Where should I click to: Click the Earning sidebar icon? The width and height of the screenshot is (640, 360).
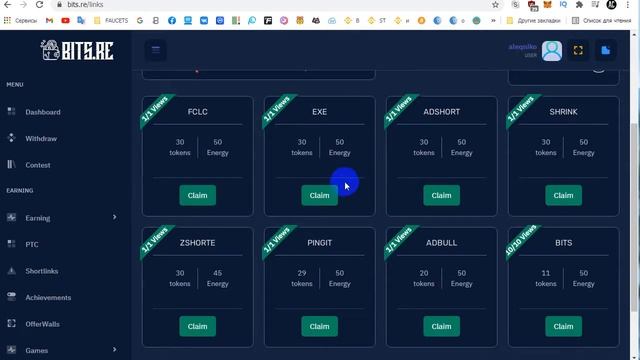coord(11,217)
